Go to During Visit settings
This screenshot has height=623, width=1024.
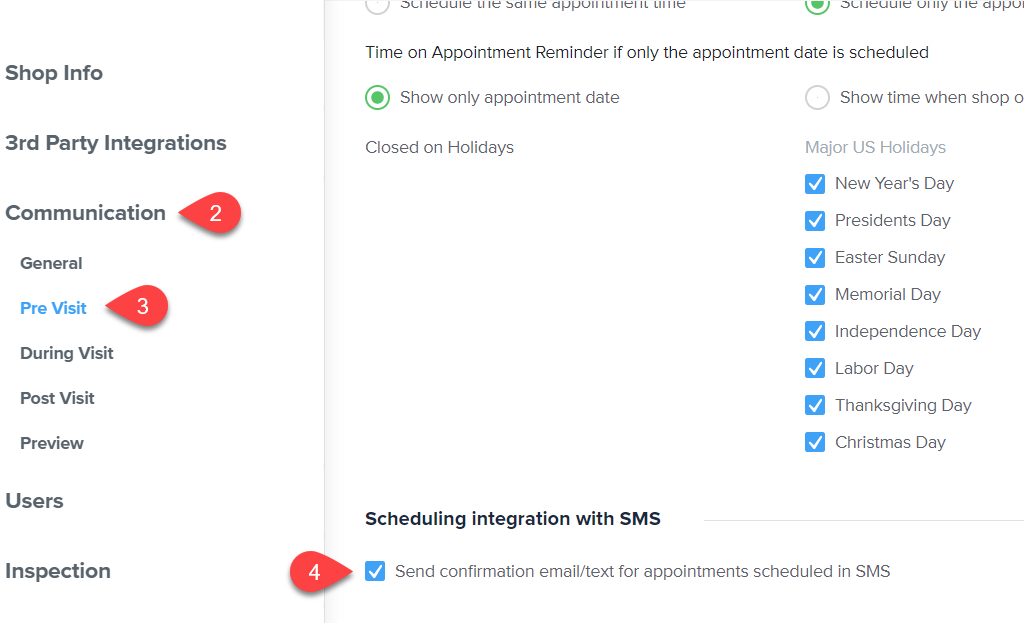point(67,353)
